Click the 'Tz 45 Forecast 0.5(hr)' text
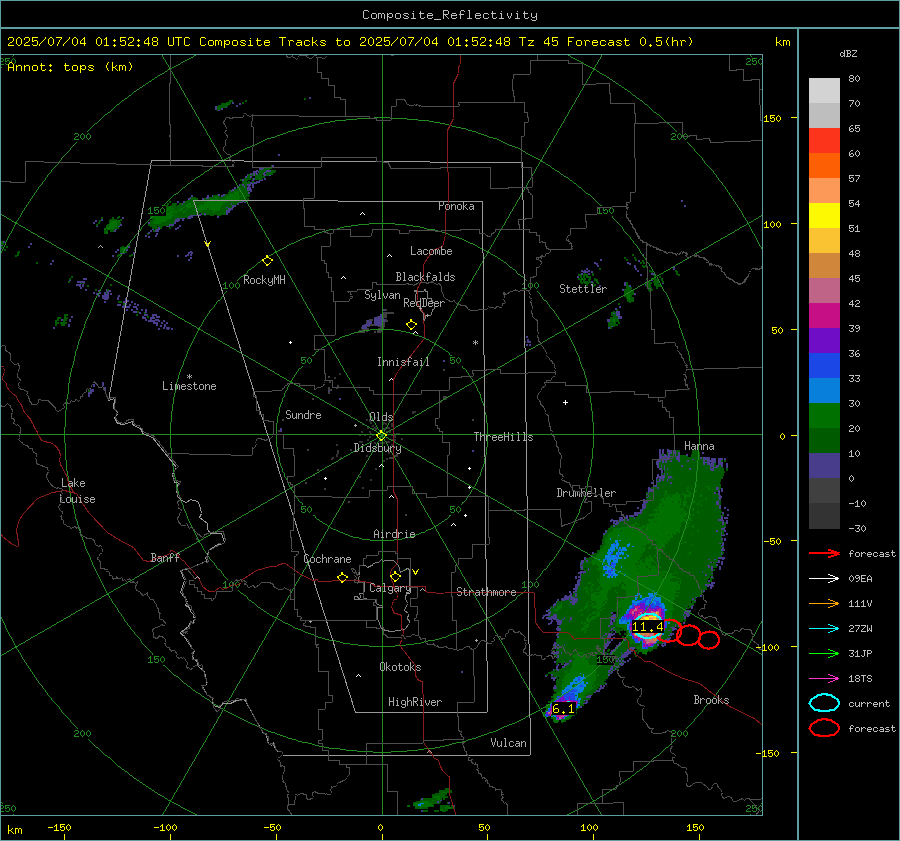 pyautogui.click(x=606, y=42)
